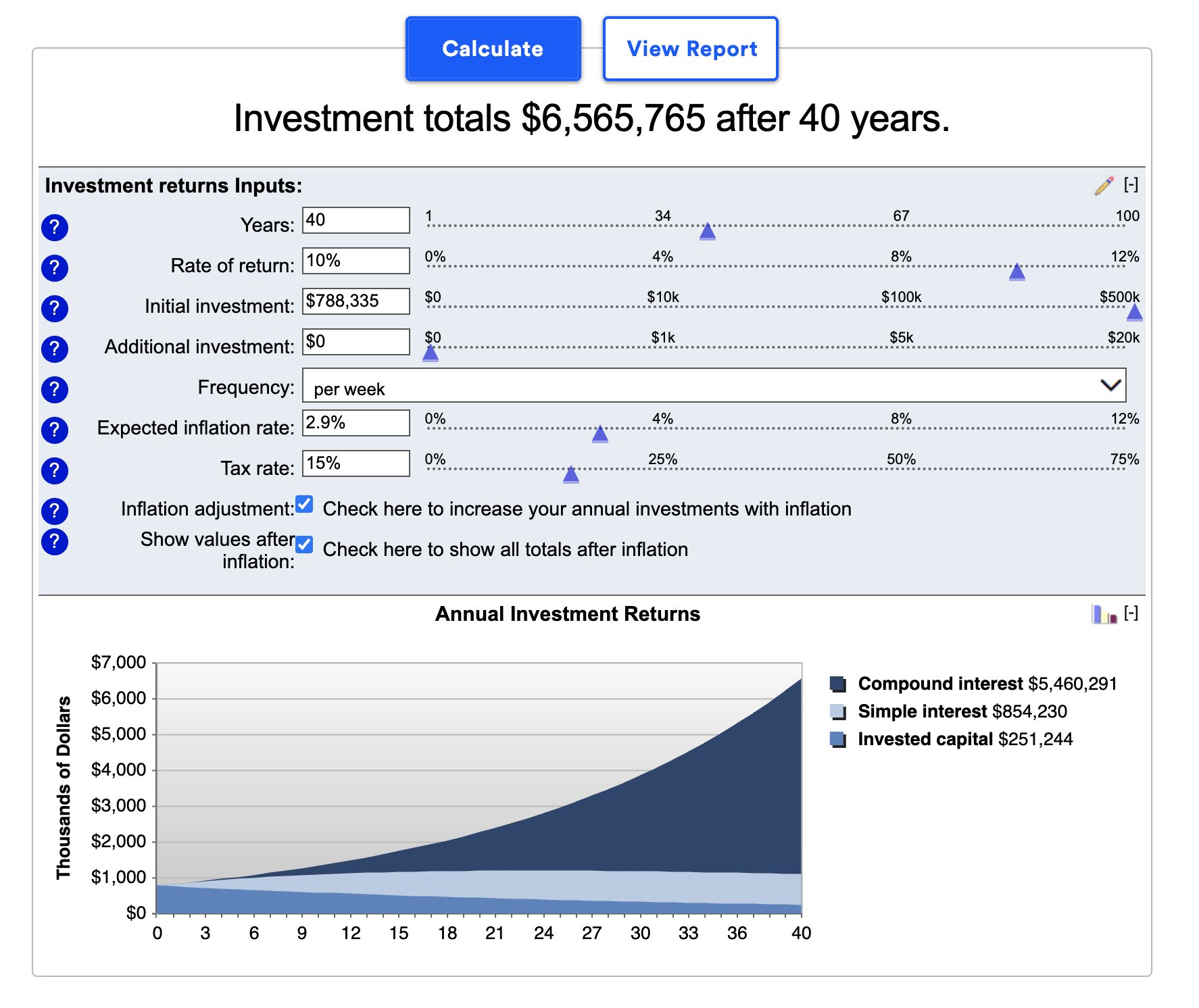Image resolution: width=1199 pixels, height=1008 pixels.
Task: Click the $500k label on Initial investment slider
Action: point(1119,297)
